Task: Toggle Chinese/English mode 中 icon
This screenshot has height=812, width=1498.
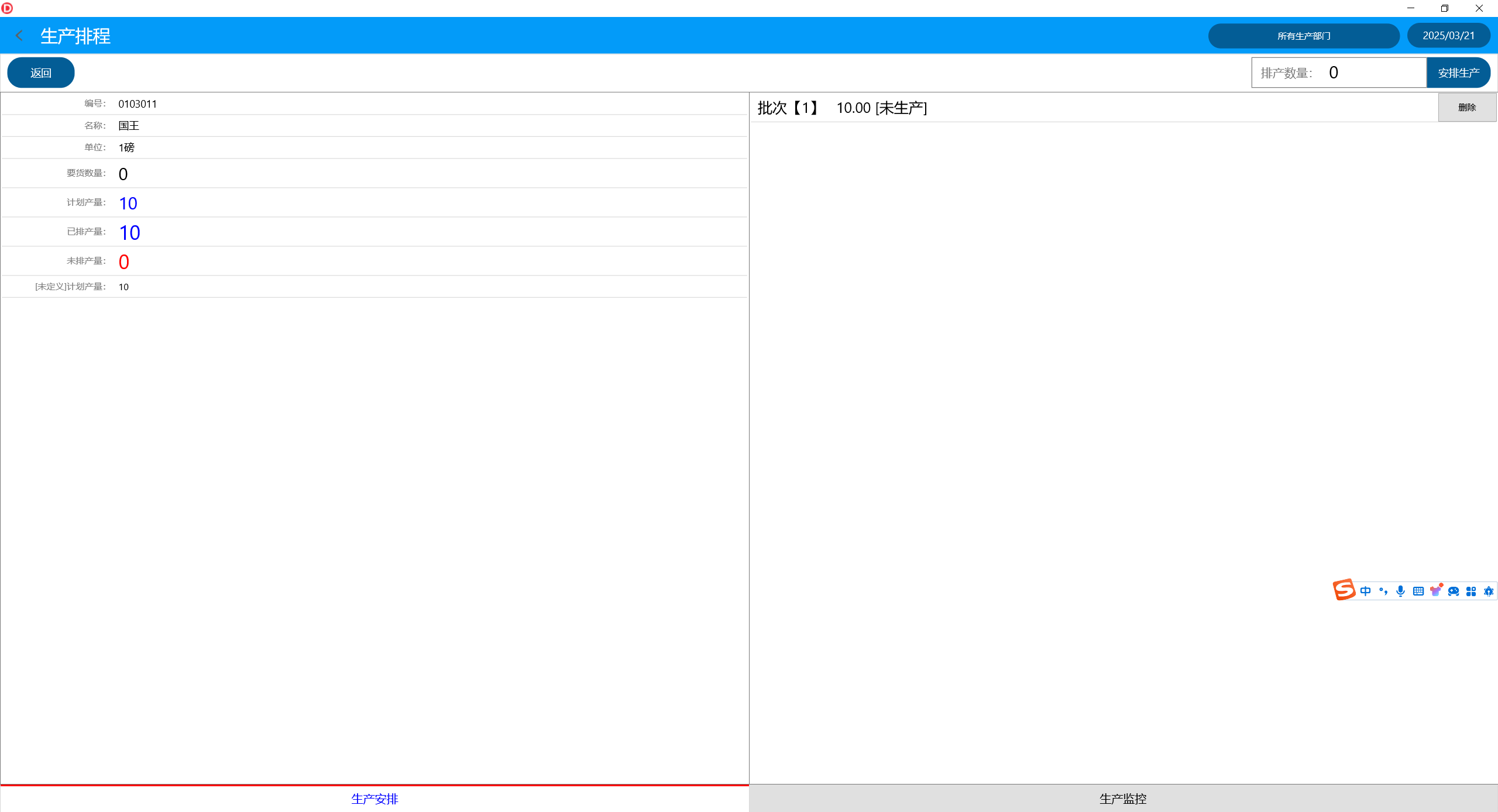Action: (1366, 591)
